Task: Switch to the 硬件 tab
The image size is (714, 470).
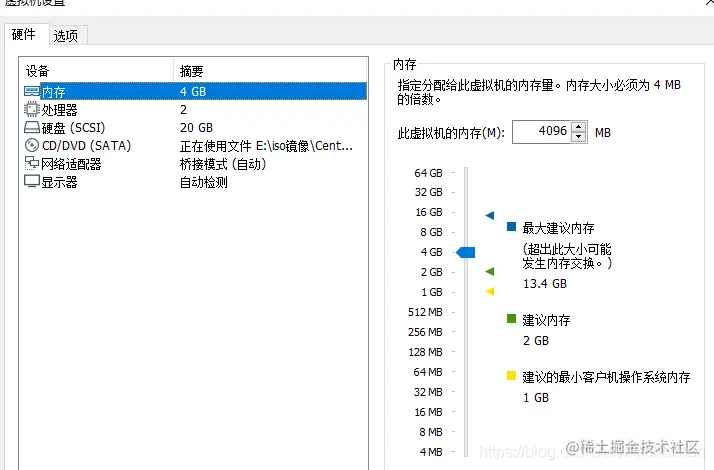Action: click(24, 34)
